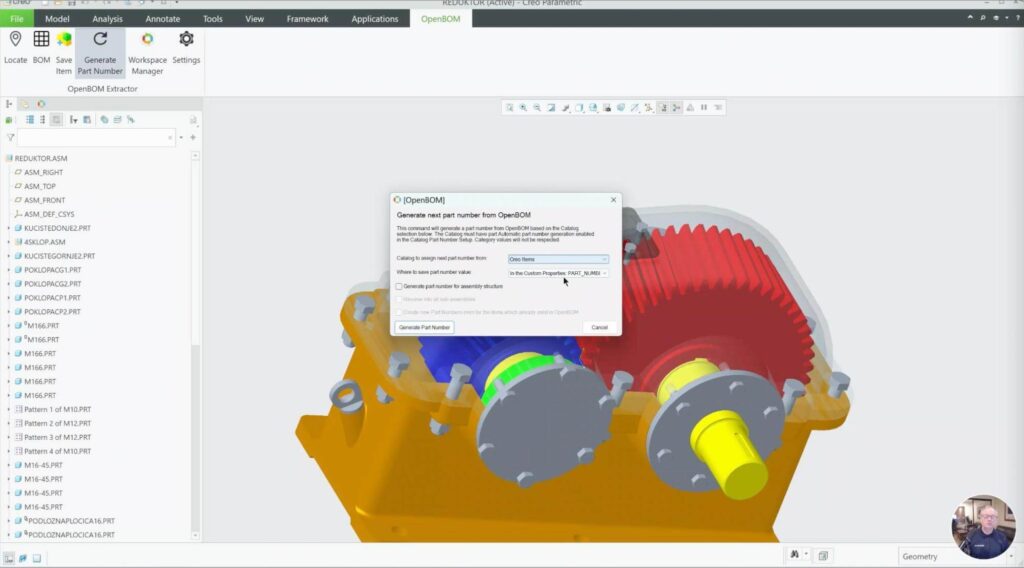The image size is (1024, 568).
Task: Select ASM_DEF_CSYS in model tree
Action: pyautogui.click(x=49, y=214)
